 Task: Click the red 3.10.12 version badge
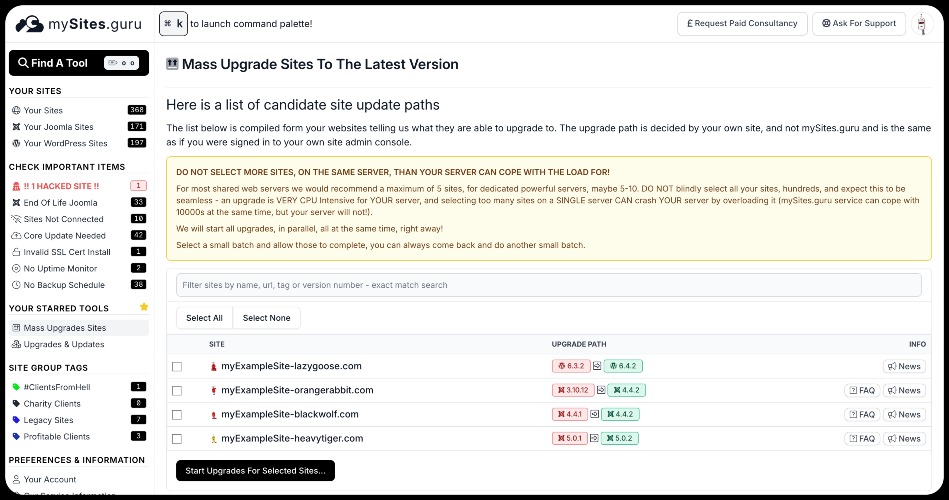tap(573, 390)
